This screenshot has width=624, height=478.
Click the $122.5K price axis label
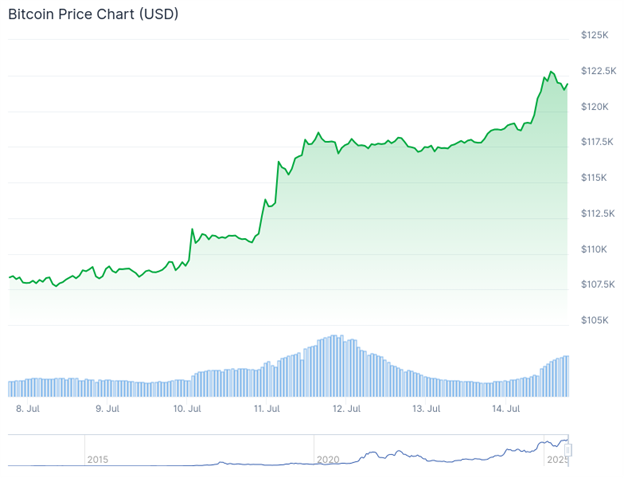click(599, 70)
